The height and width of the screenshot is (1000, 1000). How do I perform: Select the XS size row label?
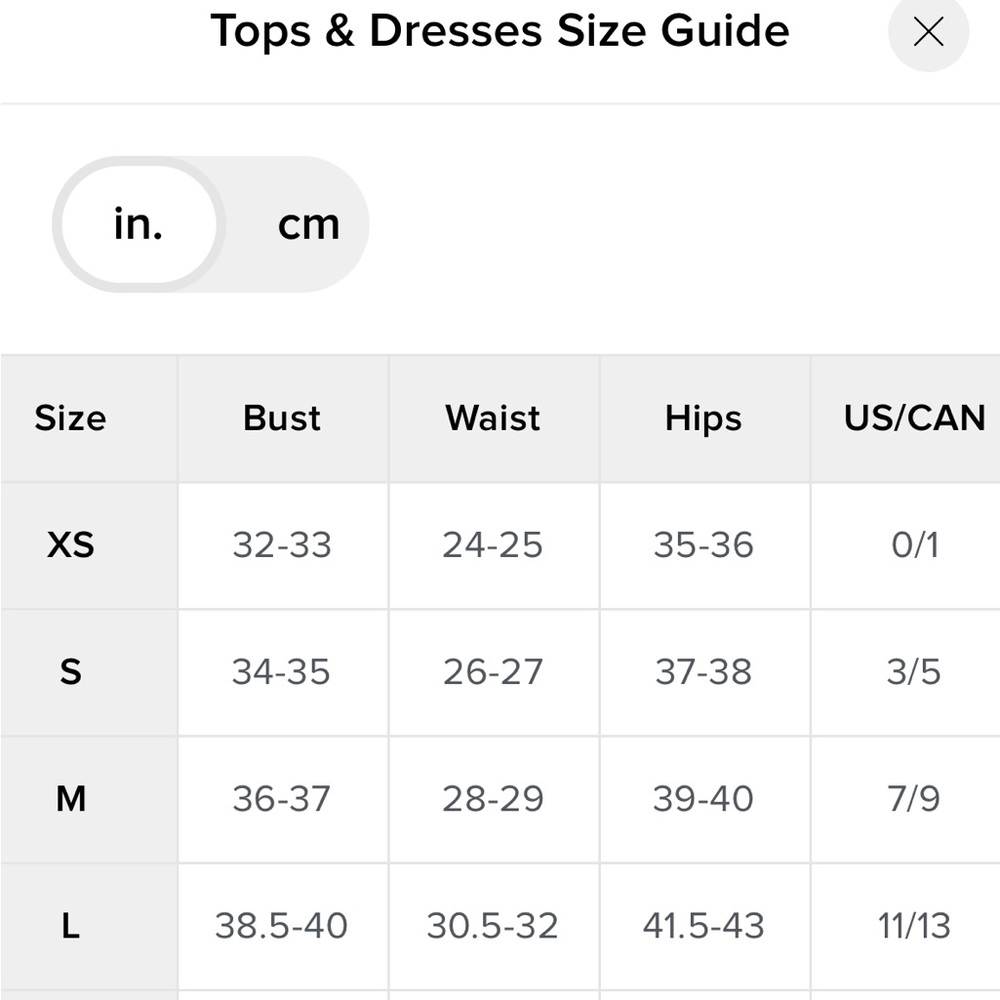coord(70,545)
